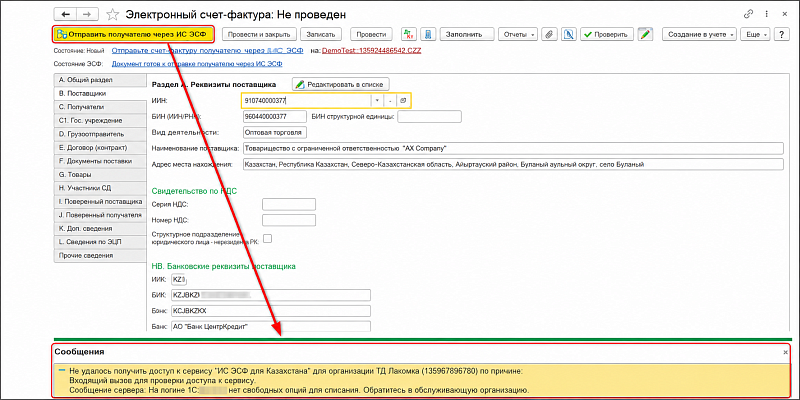Switch to J. Поверенный получателя tab

pyautogui.click(x=100, y=215)
